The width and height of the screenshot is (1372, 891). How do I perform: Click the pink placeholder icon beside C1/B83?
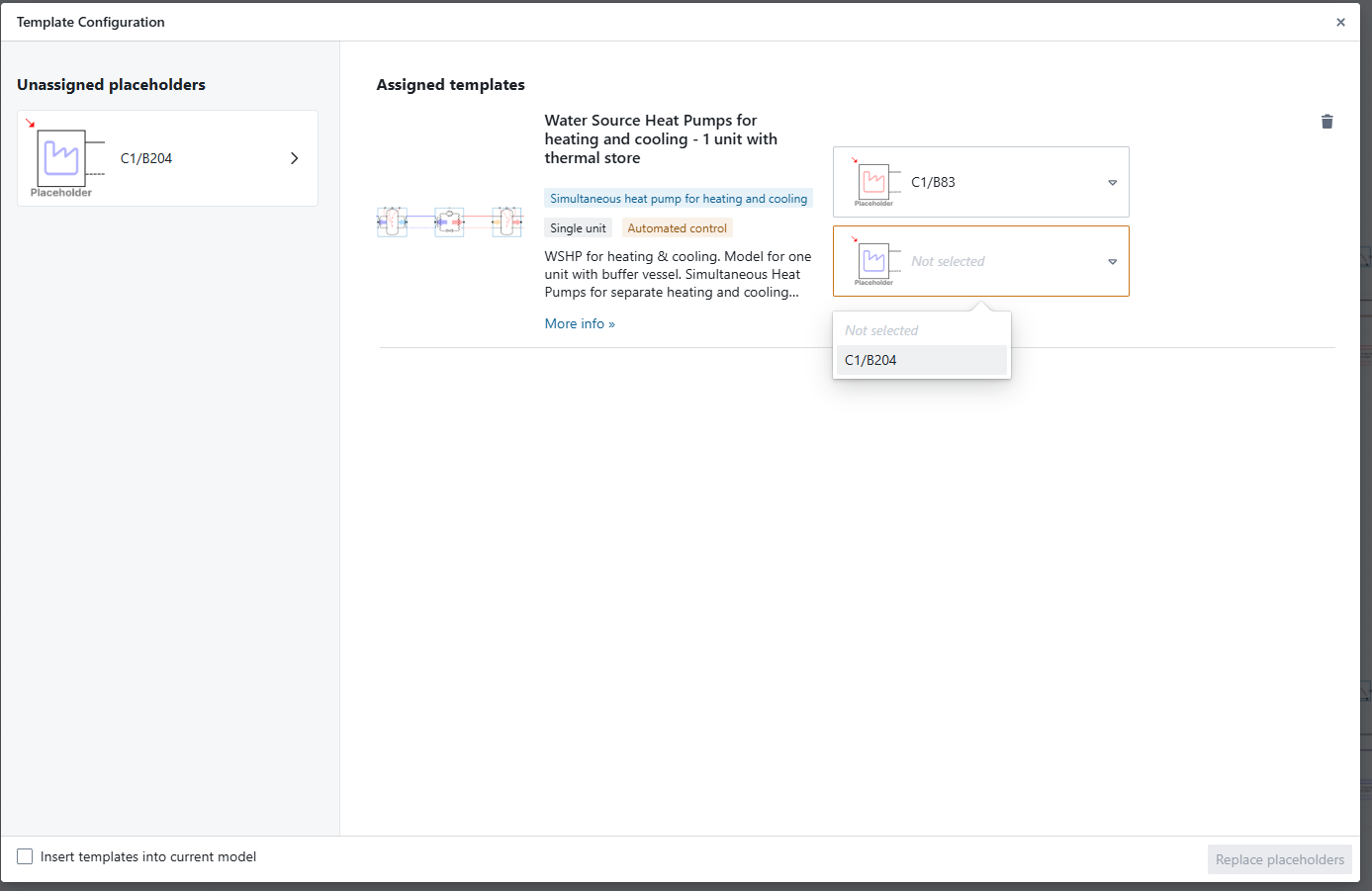pos(873,182)
